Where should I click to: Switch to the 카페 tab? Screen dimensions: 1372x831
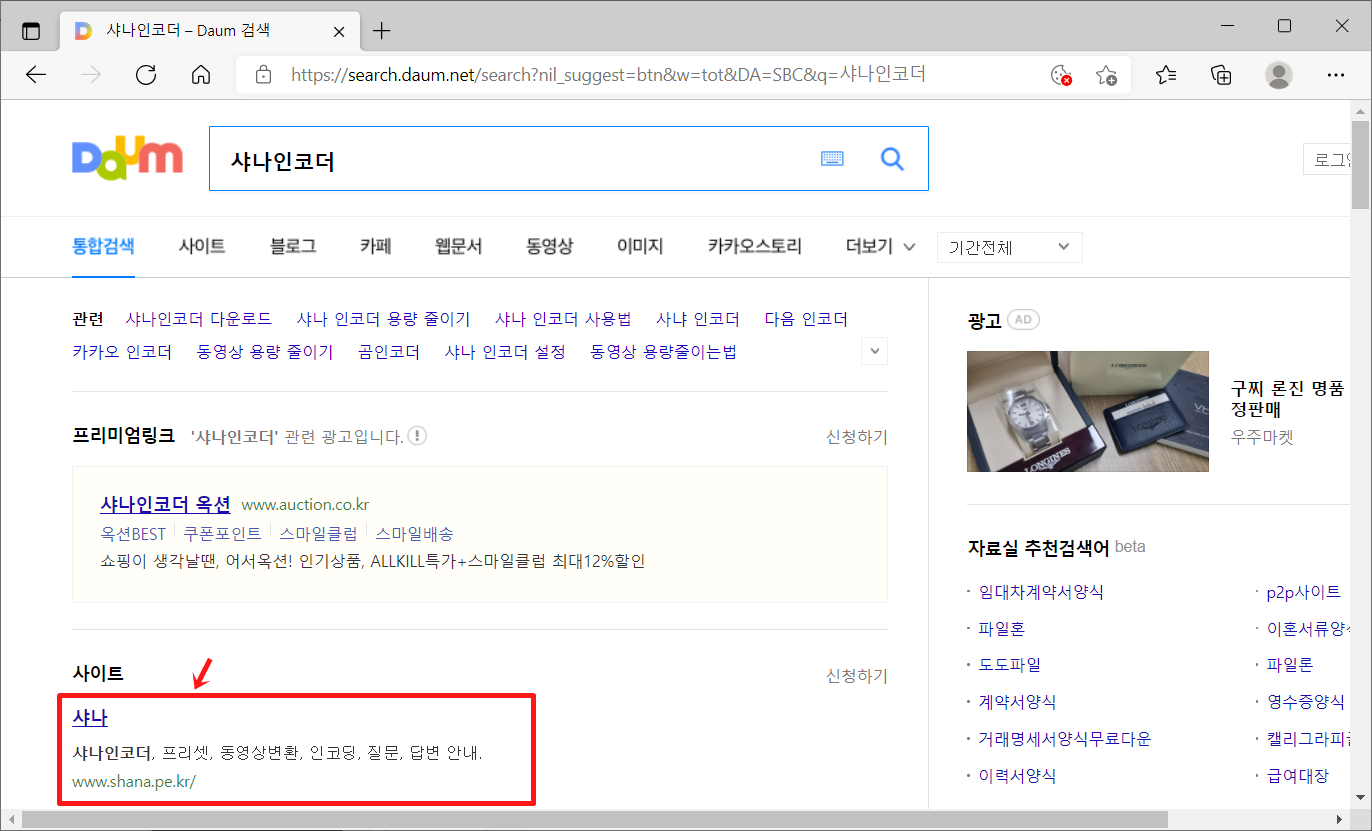tap(376, 246)
